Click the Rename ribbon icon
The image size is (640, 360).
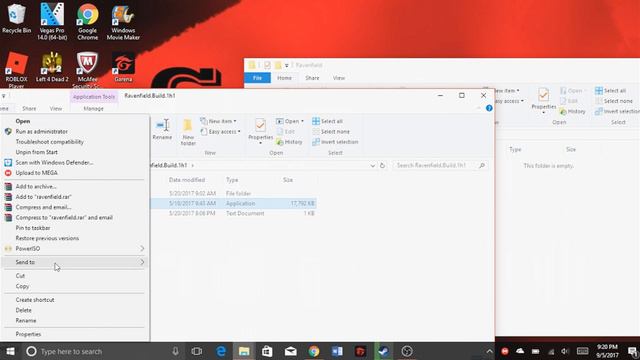[x=162, y=130]
